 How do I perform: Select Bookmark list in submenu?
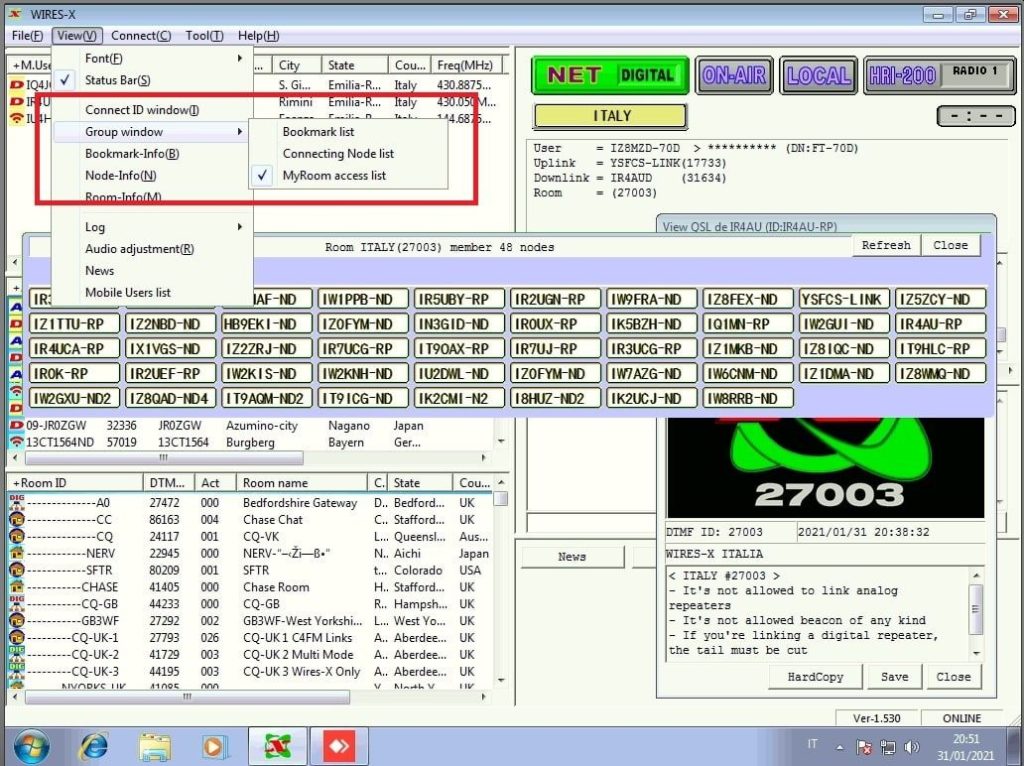click(x=318, y=131)
